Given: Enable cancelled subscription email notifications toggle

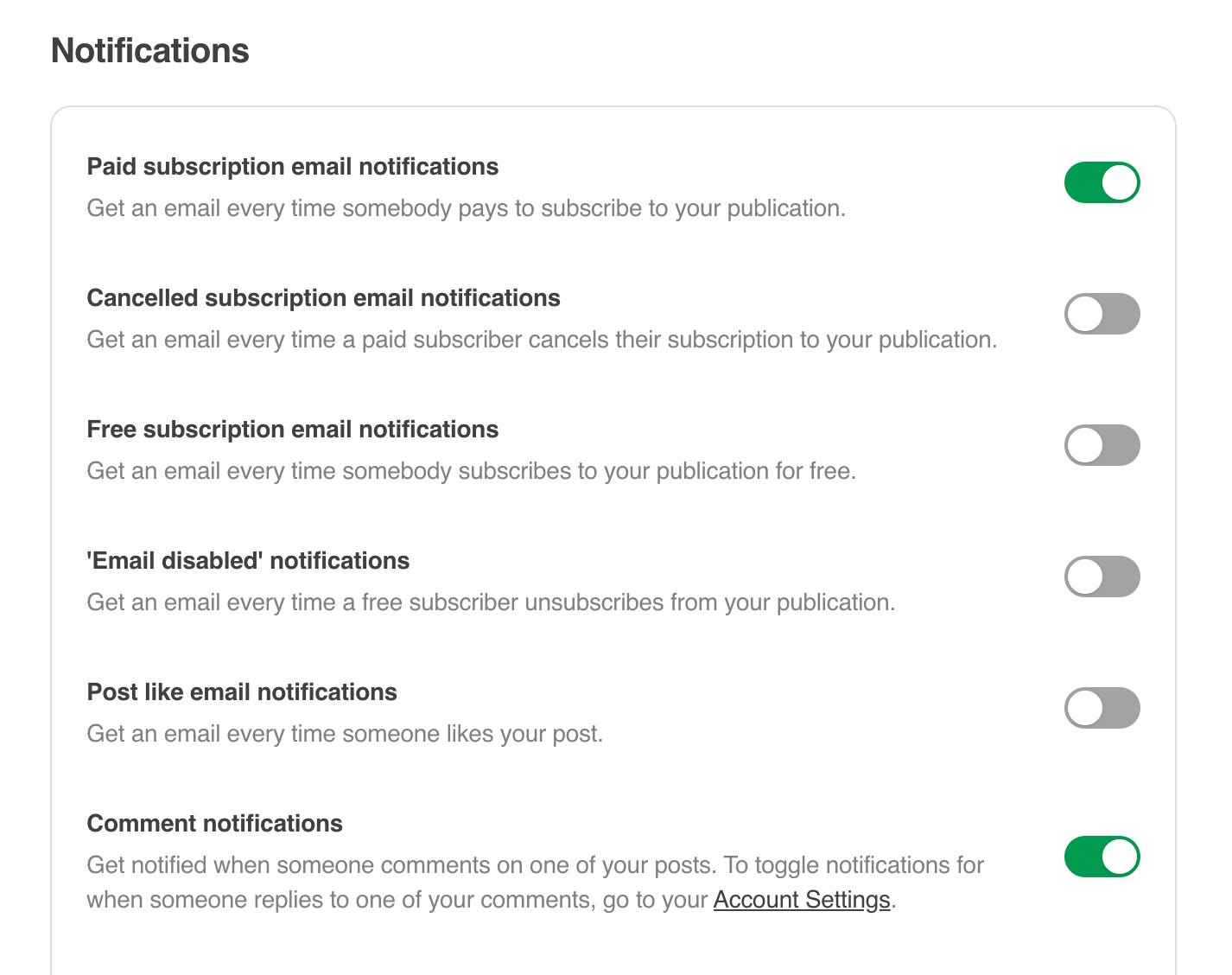Looking at the screenshot, I should (1102, 314).
